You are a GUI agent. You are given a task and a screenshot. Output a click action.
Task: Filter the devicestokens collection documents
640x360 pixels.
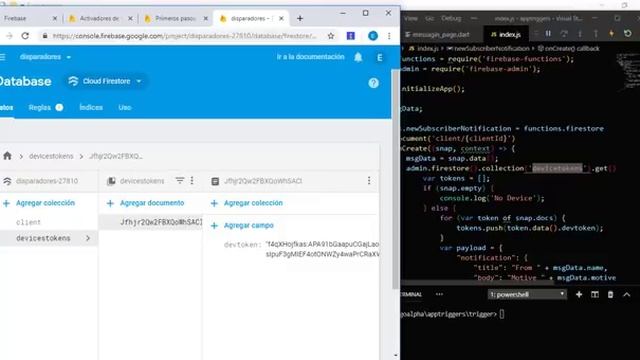(x=180, y=180)
